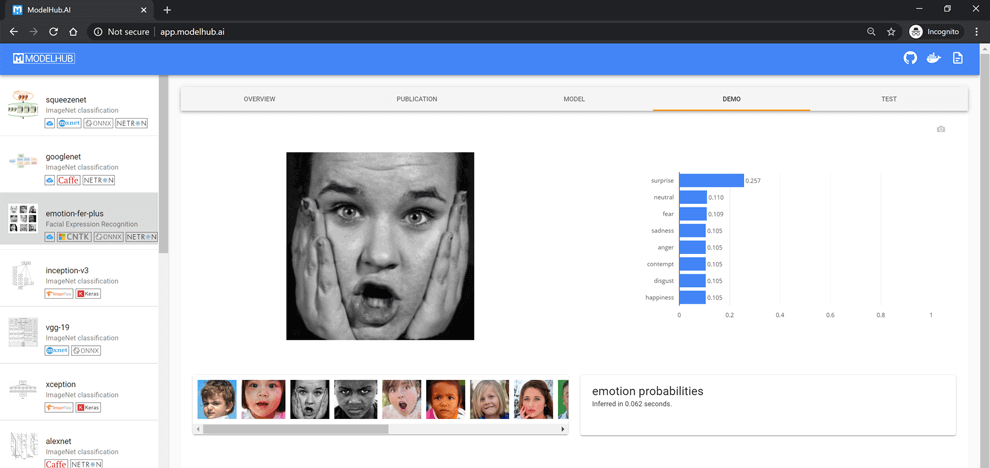
Task: Reload the page with browser refresh button
Action: pyautogui.click(x=53, y=32)
